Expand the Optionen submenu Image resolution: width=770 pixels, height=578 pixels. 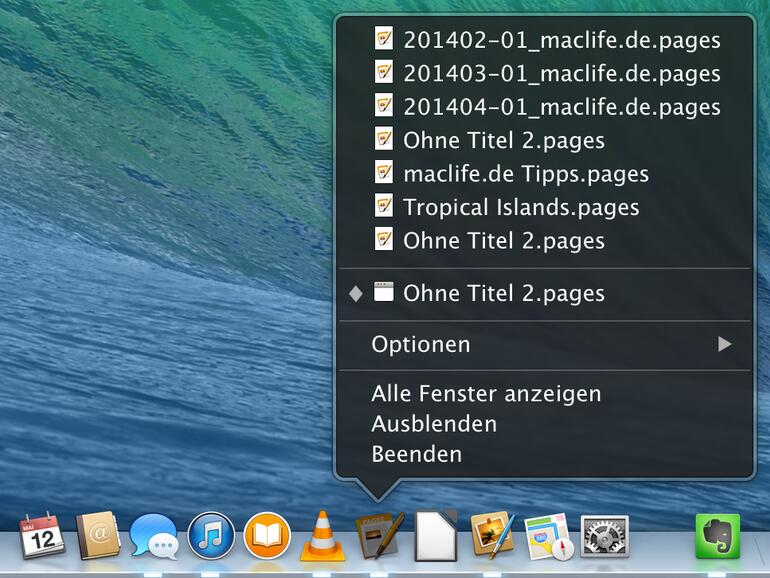tap(545, 344)
